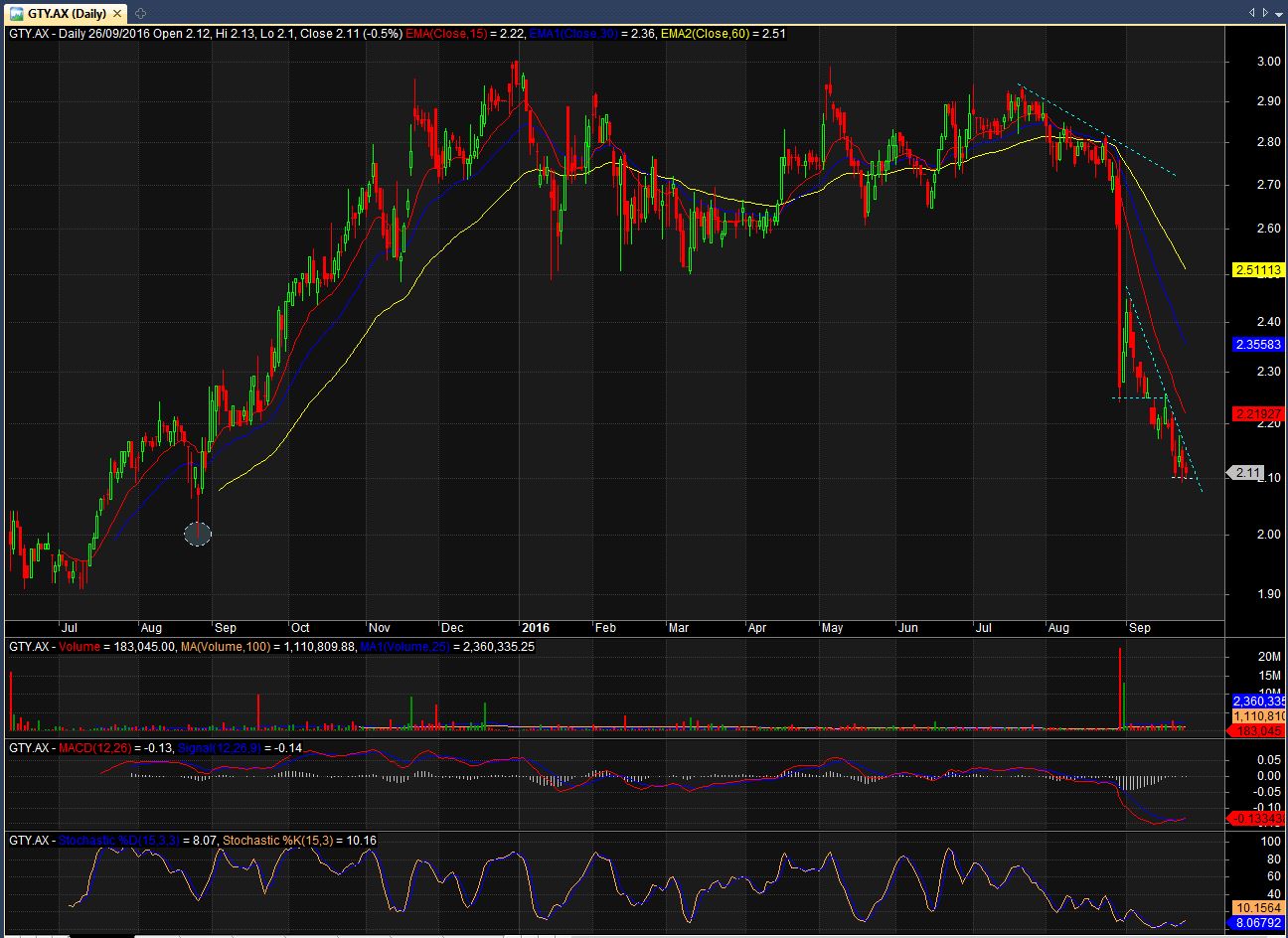This screenshot has height=938, width=1288.
Task: Click the add-tab icon beside the GTY.AX tab
Action: pyautogui.click(x=140, y=14)
